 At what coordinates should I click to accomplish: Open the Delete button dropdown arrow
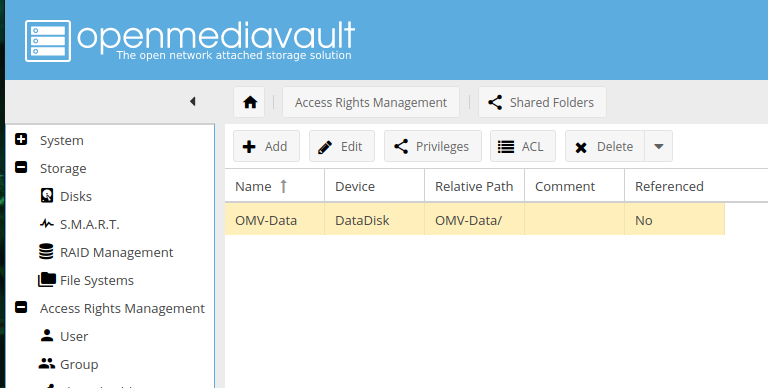(x=659, y=146)
